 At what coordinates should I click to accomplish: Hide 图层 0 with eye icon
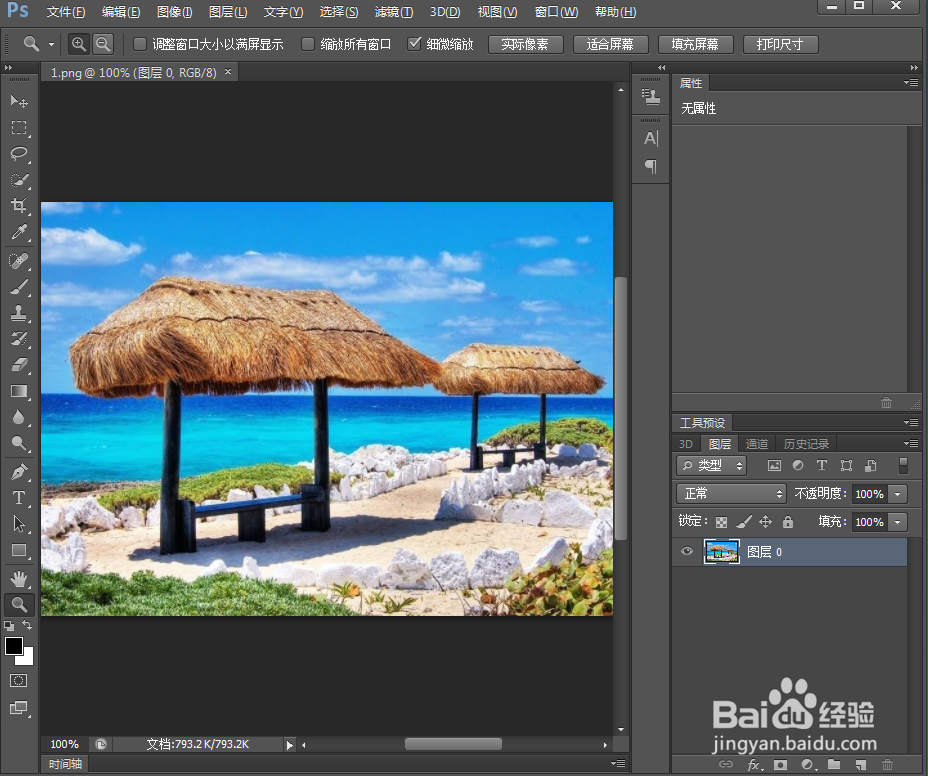pyautogui.click(x=687, y=551)
